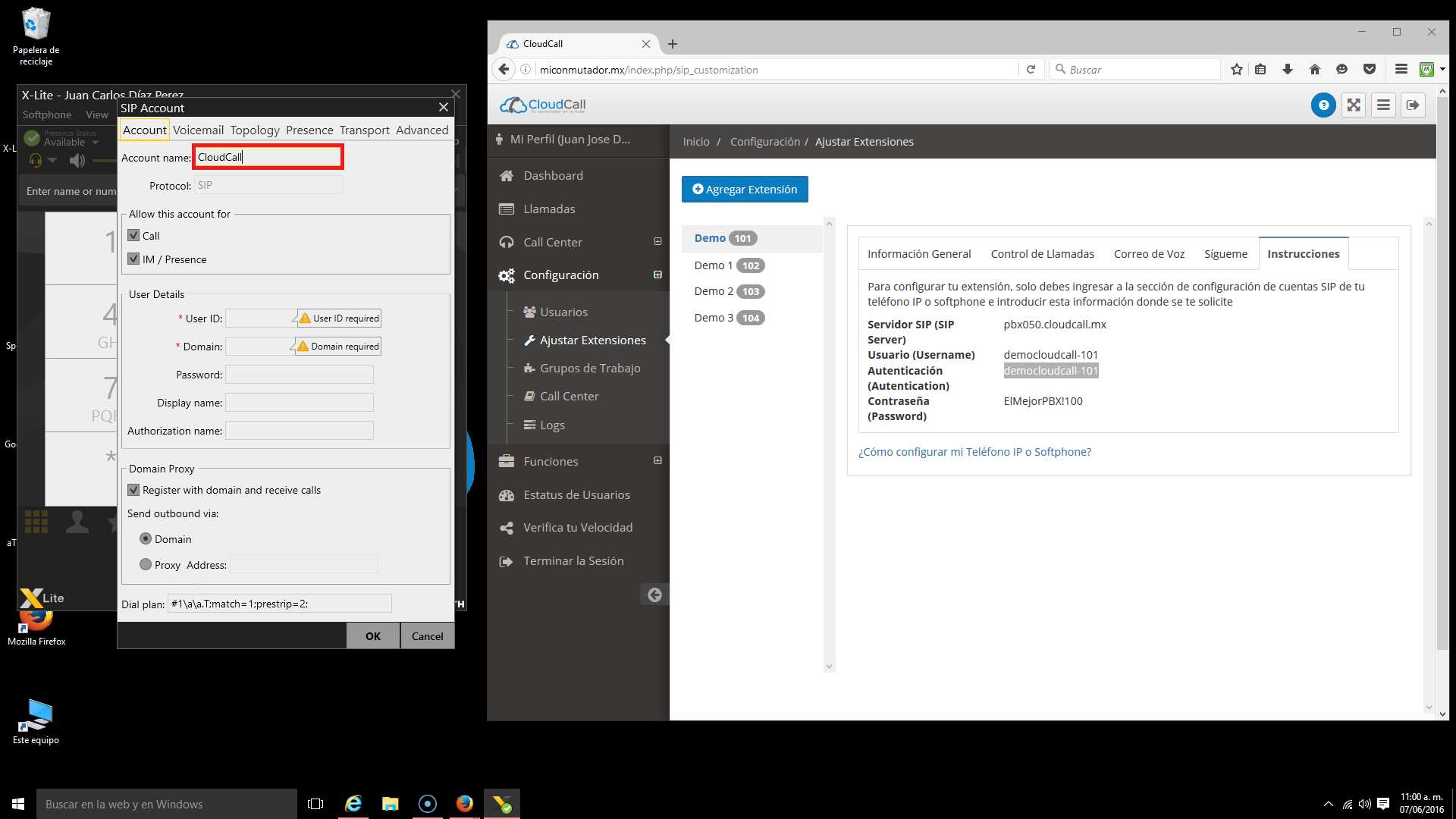
Task: Click the Firefox bookmark star icon
Action: tap(1237, 69)
